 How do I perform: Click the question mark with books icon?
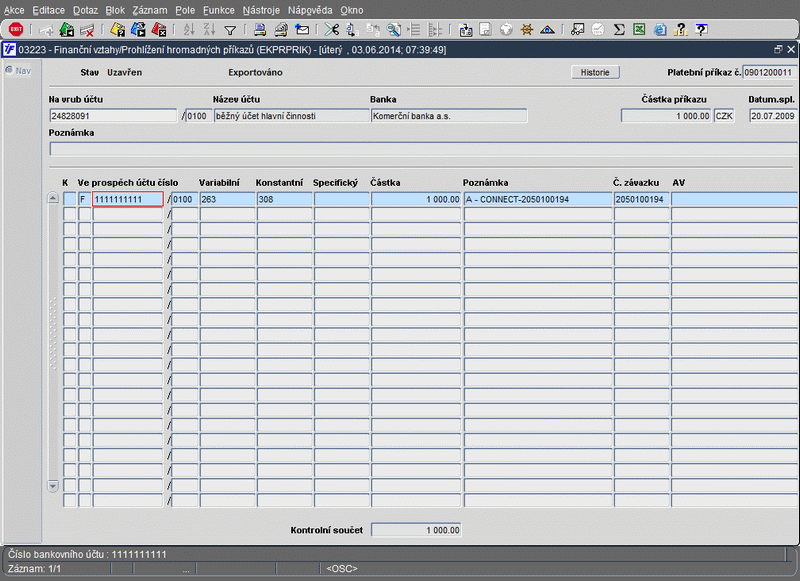(x=681, y=30)
